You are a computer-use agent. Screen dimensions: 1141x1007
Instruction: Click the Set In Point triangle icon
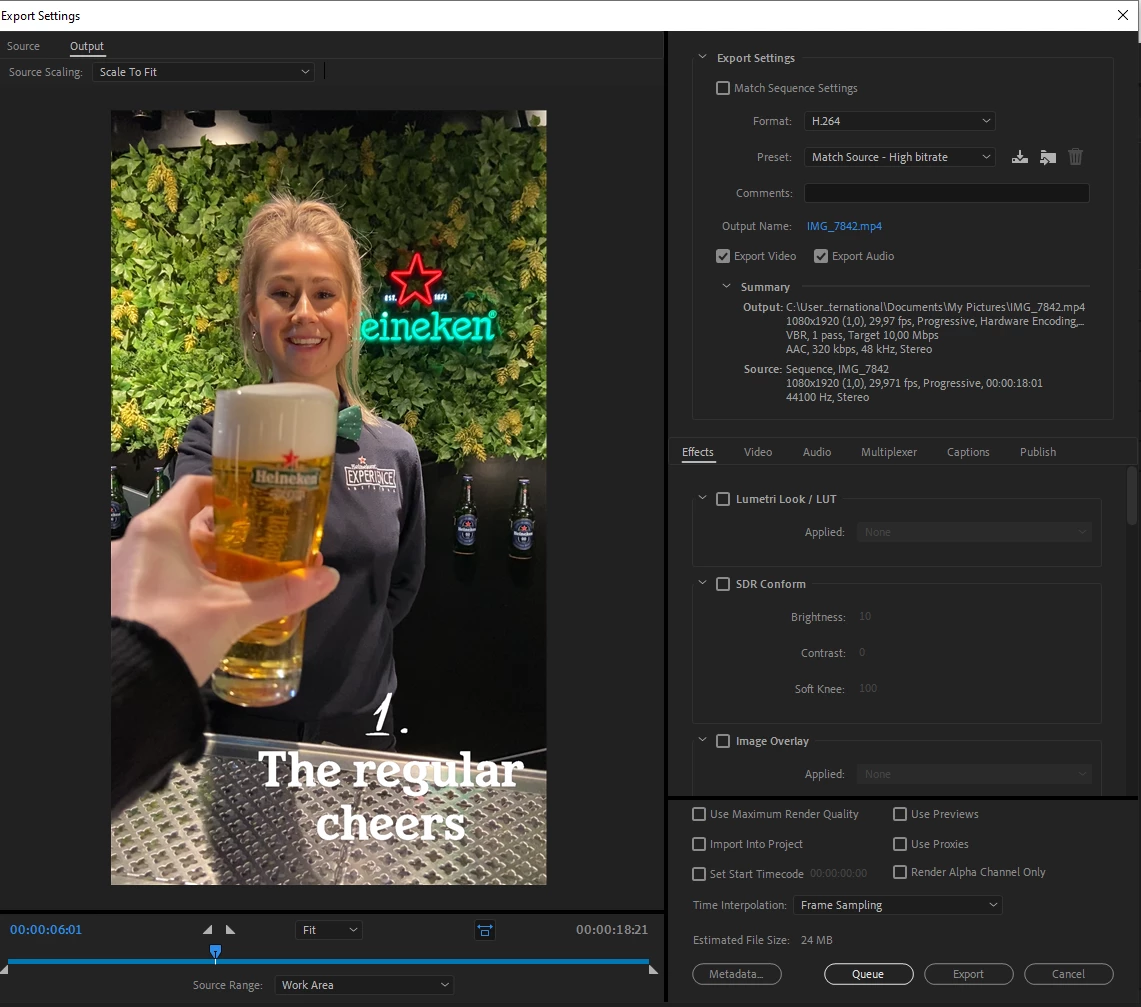click(x=208, y=929)
